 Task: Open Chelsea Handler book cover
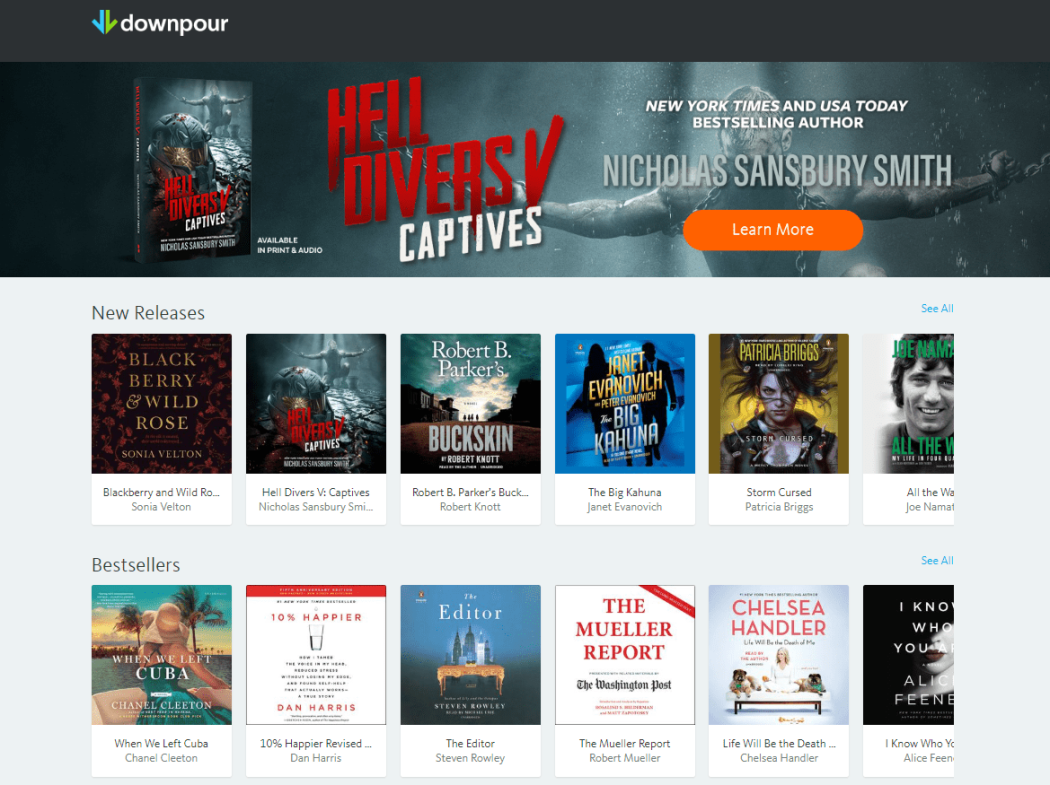[779, 655]
